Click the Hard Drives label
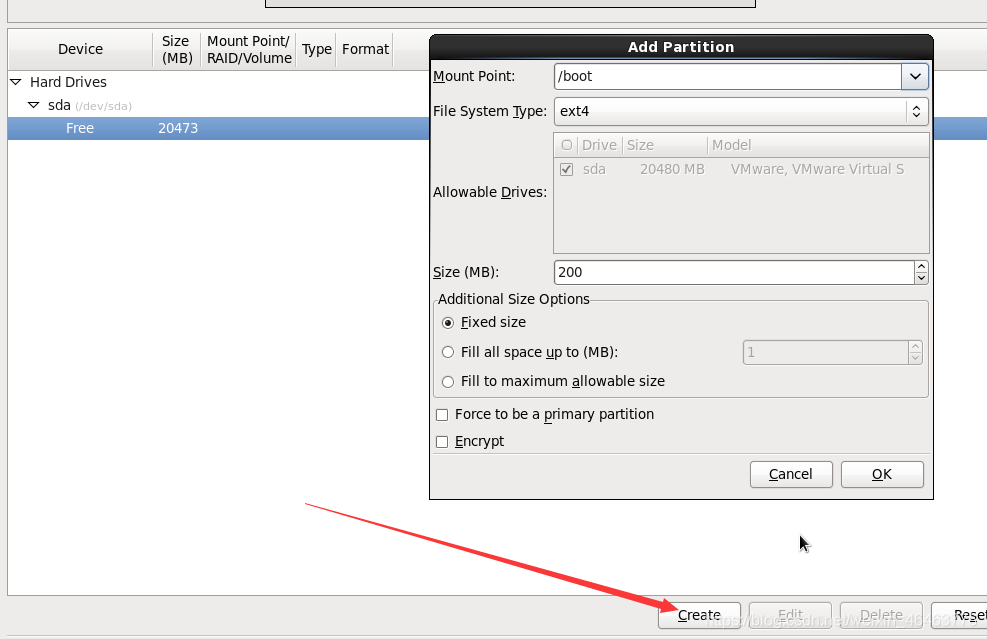The image size is (987, 639). (x=68, y=82)
